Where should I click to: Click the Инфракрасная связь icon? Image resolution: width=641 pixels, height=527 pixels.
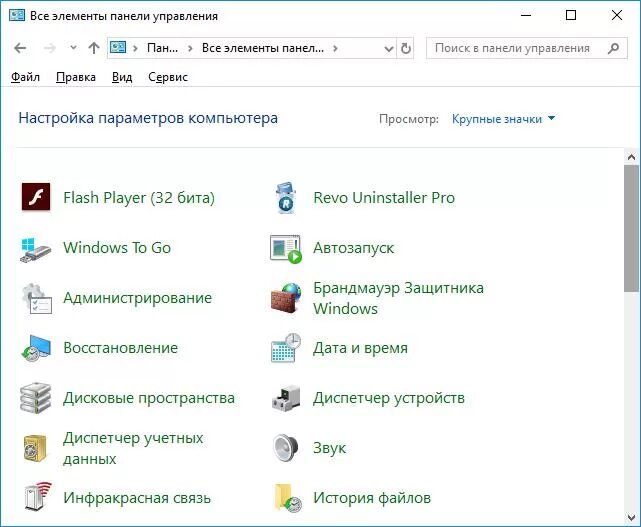[x=38, y=496]
